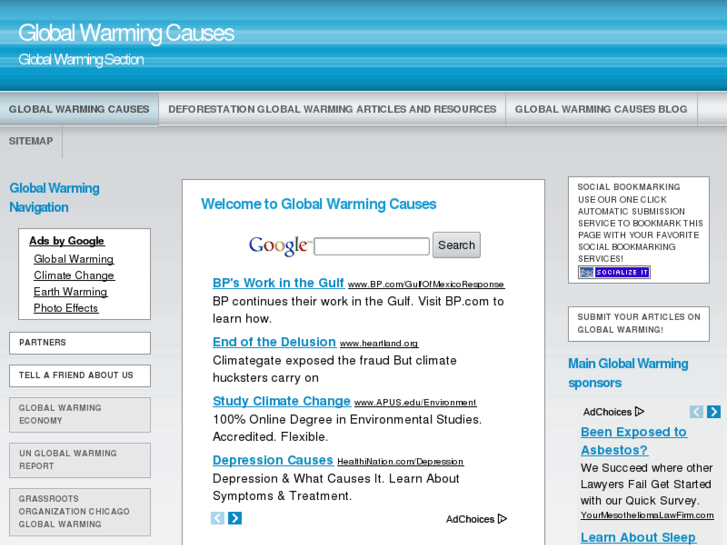Click Global Warming Causes site title
Screen dimensions: 727x545
(126, 33)
